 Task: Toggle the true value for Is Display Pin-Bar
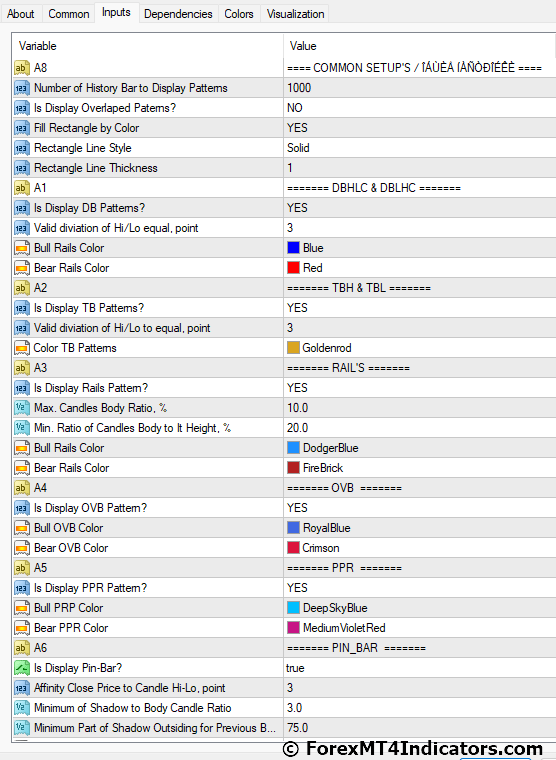click(x=420, y=668)
